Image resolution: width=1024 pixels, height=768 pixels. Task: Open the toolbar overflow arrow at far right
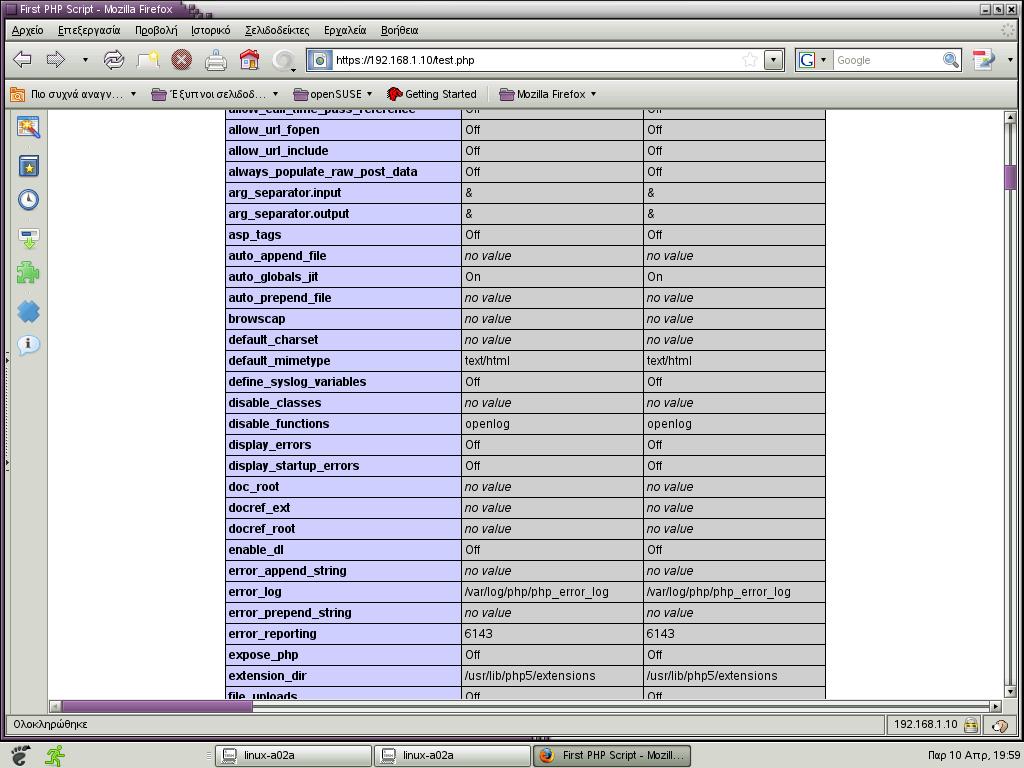pos(1010,60)
